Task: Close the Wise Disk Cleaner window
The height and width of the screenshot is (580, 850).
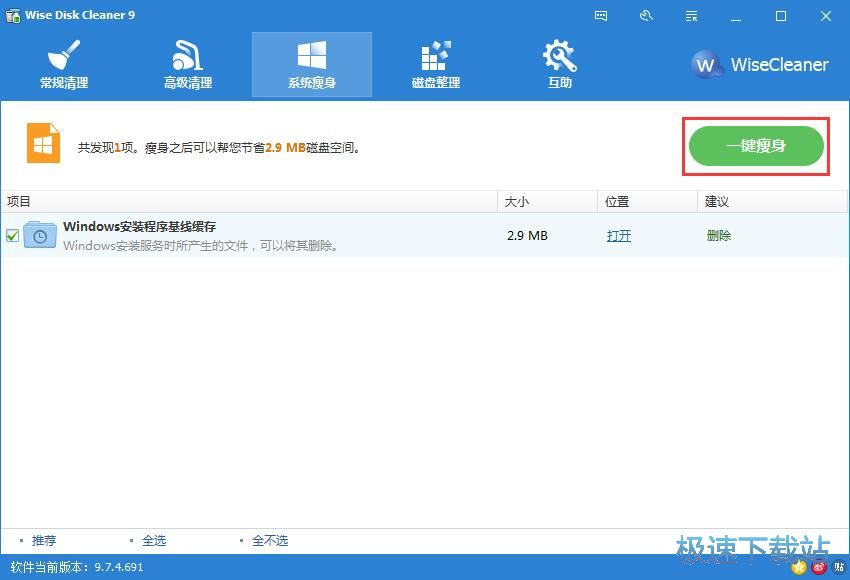Action: click(x=826, y=16)
